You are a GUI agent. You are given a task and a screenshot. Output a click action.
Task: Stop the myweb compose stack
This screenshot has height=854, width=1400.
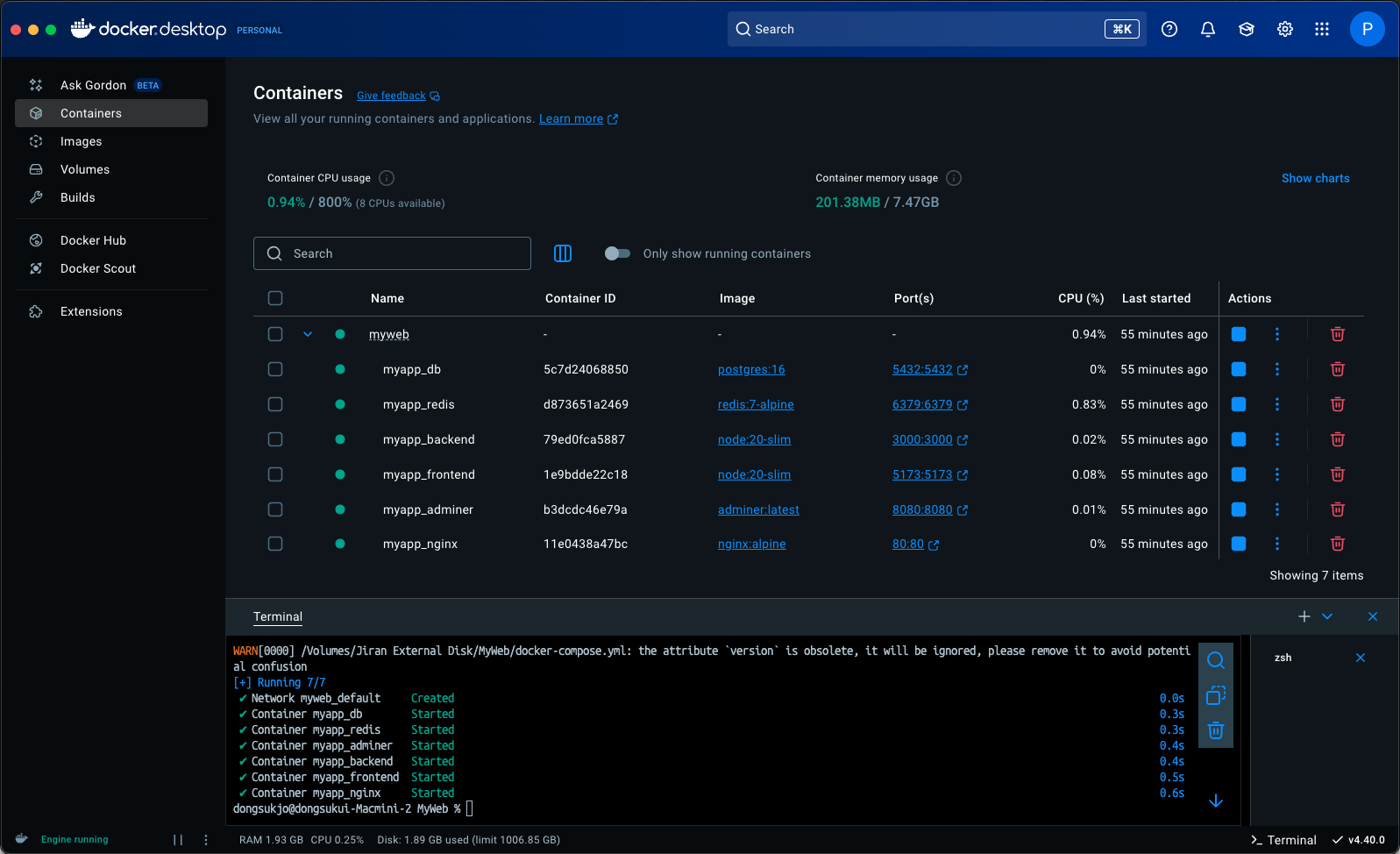1239,334
